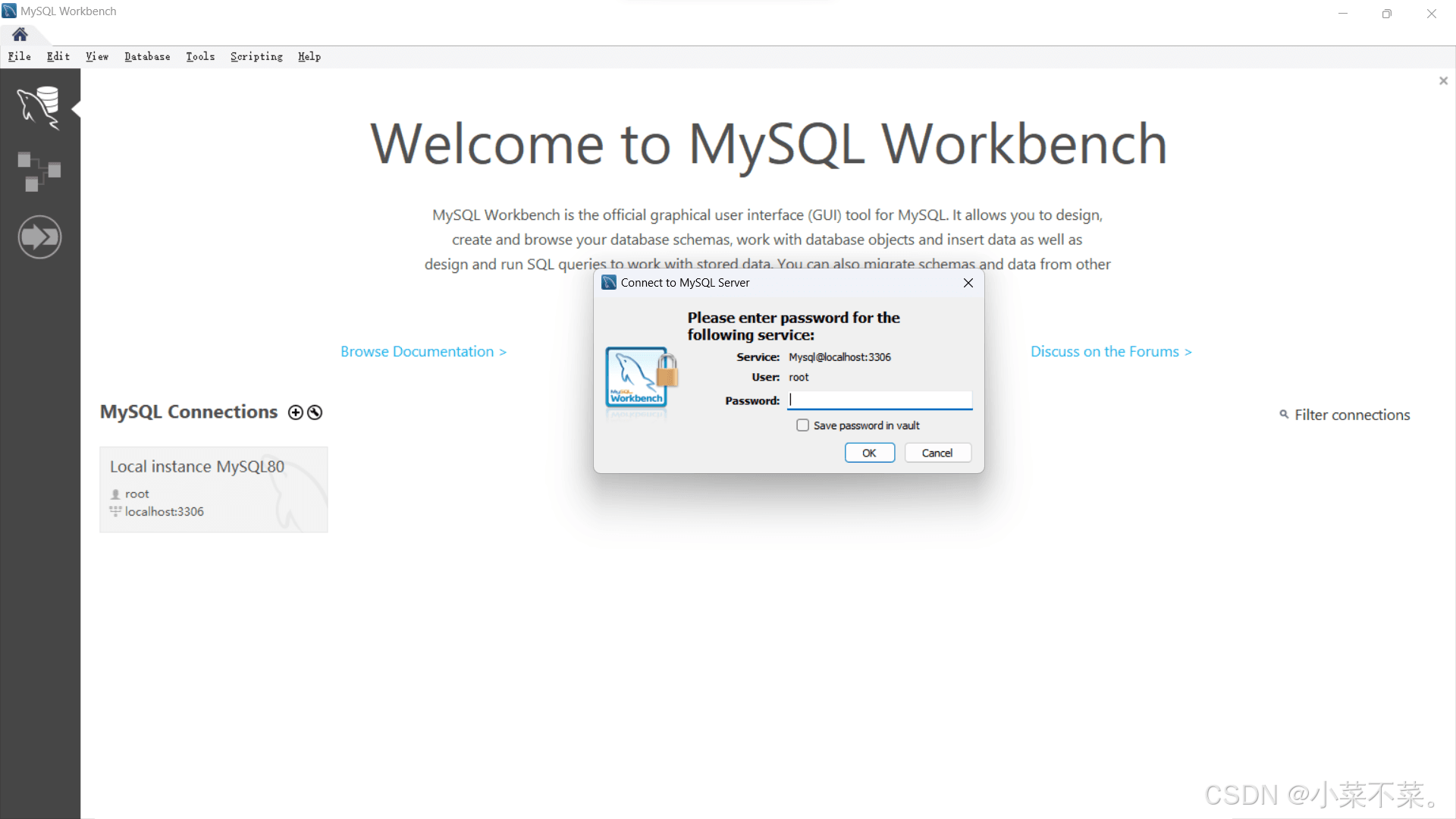Open Local instance MySQL80 connection tile
The height and width of the screenshot is (819, 1456).
point(213,489)
